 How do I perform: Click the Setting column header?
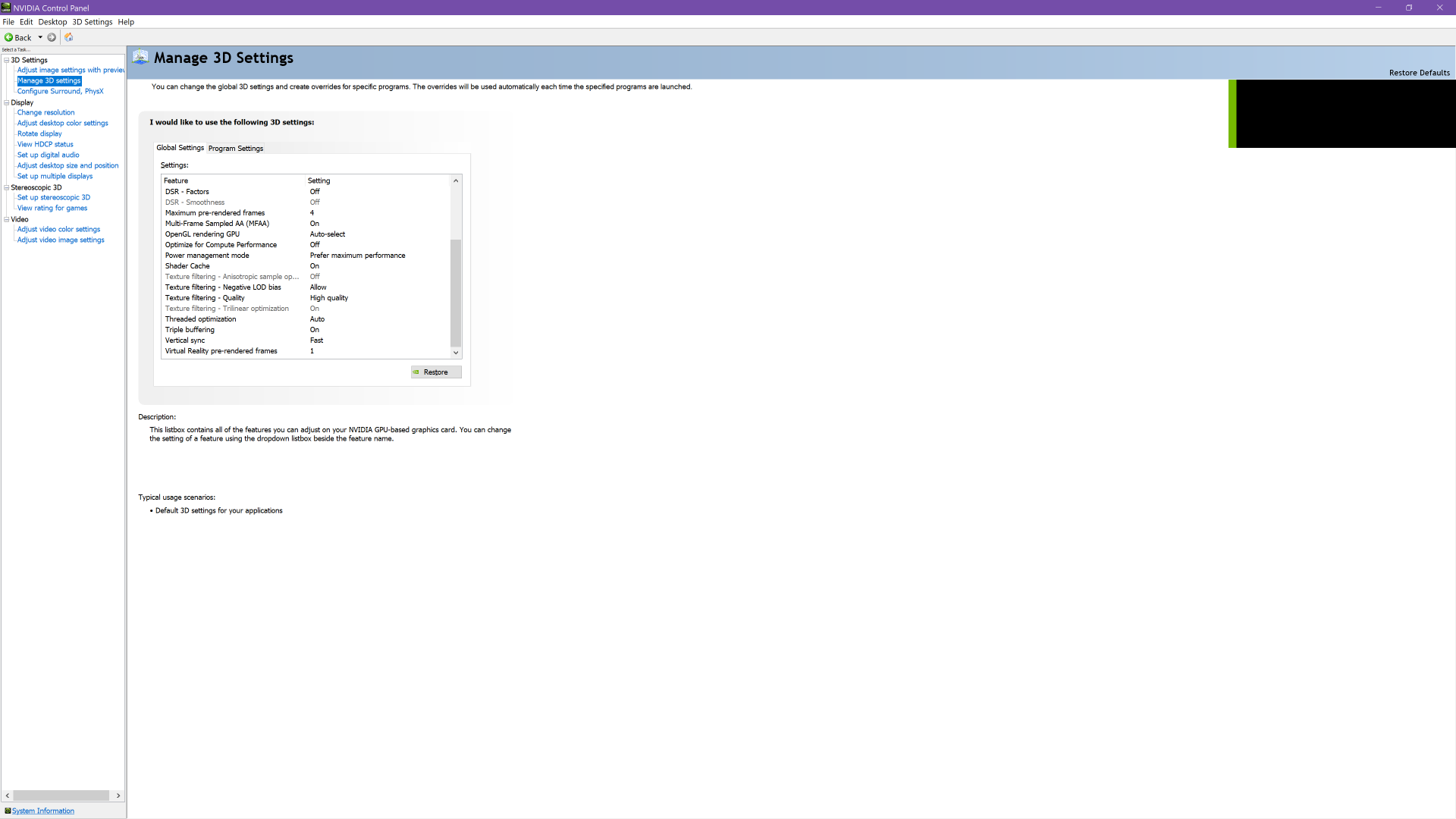point(378,180)
